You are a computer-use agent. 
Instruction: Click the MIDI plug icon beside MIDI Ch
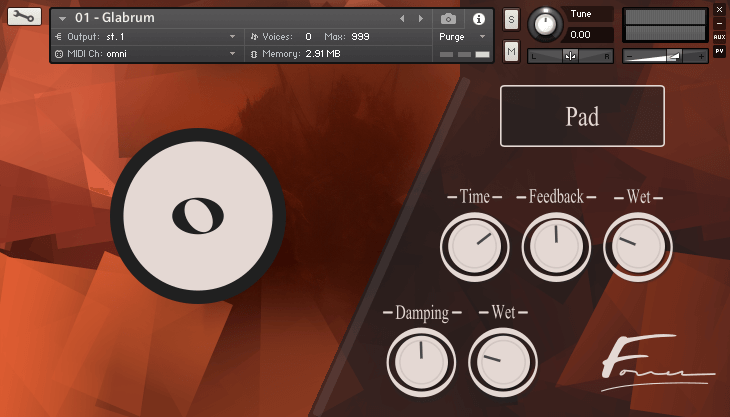click(59, 54)
